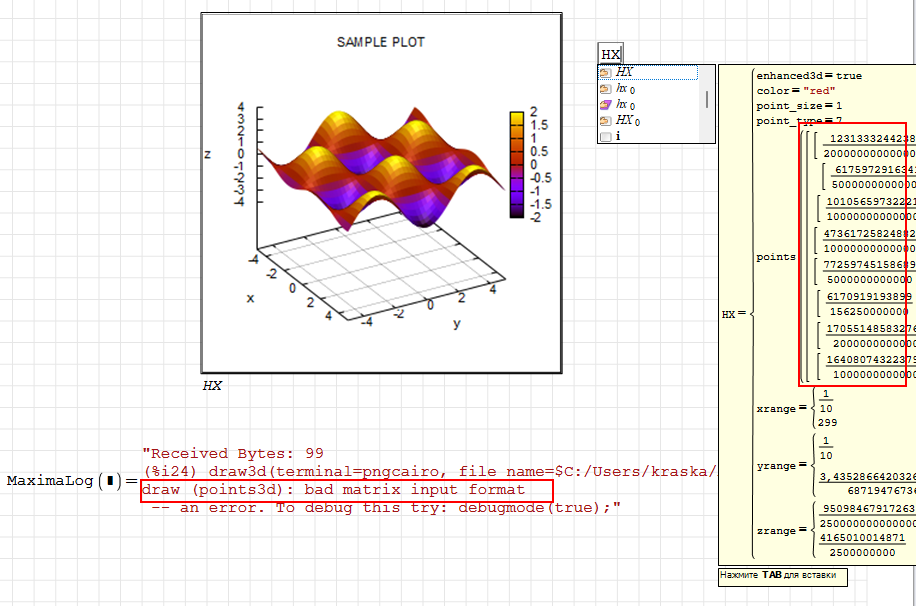This screenshot has height=606, width=916.
Task: Click into the HX input field above the list
Action: click(x=610, y=54)
